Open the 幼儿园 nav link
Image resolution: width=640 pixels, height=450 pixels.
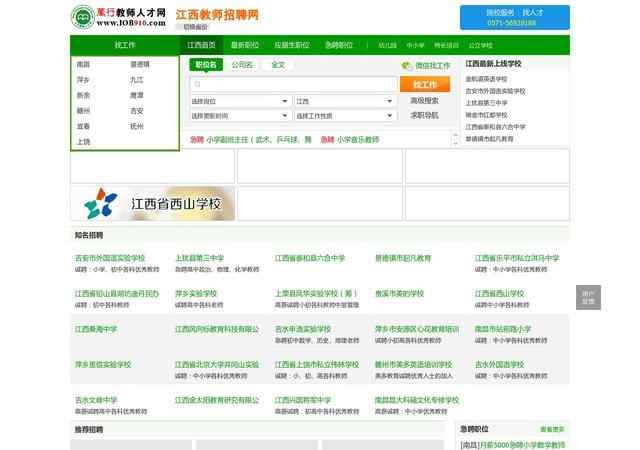[387, 45]
